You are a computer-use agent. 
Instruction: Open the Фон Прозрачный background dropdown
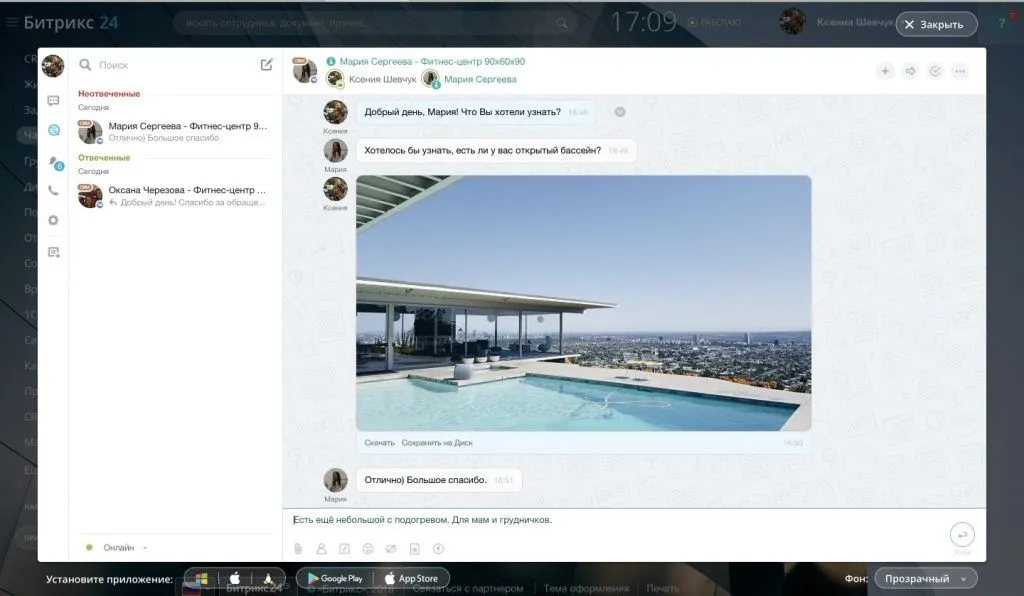point(925,579)
